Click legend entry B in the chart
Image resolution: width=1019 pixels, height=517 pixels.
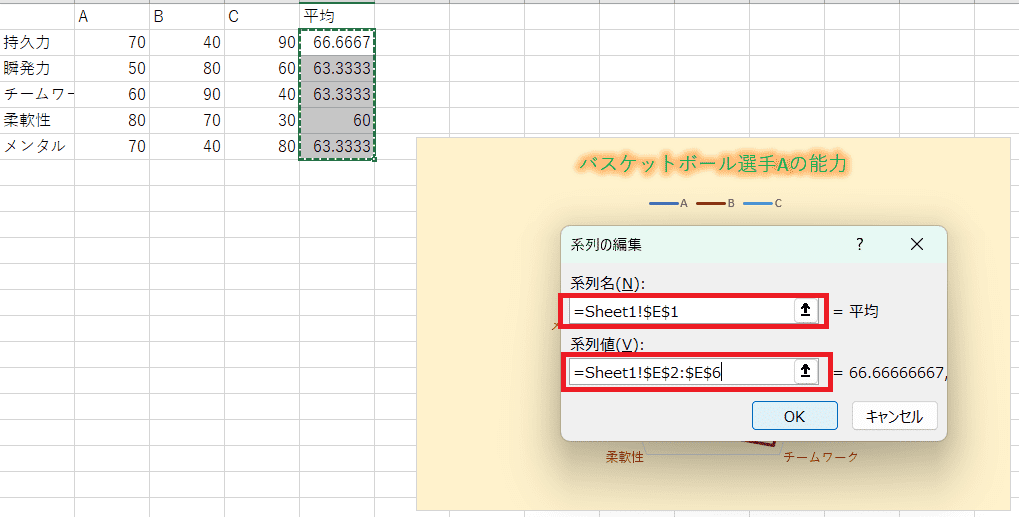[x=715, y=203]
